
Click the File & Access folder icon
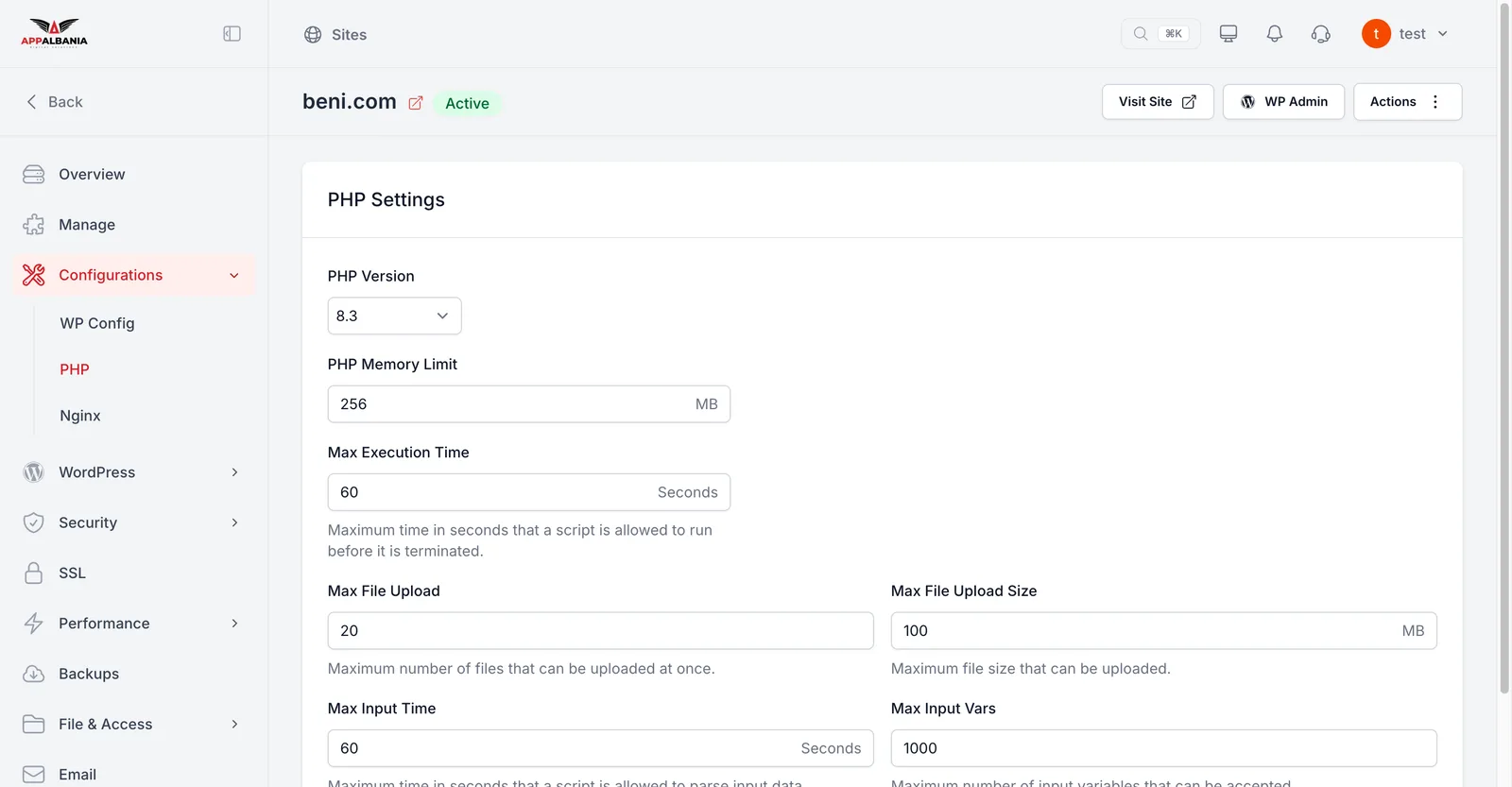tap(34, 725)
